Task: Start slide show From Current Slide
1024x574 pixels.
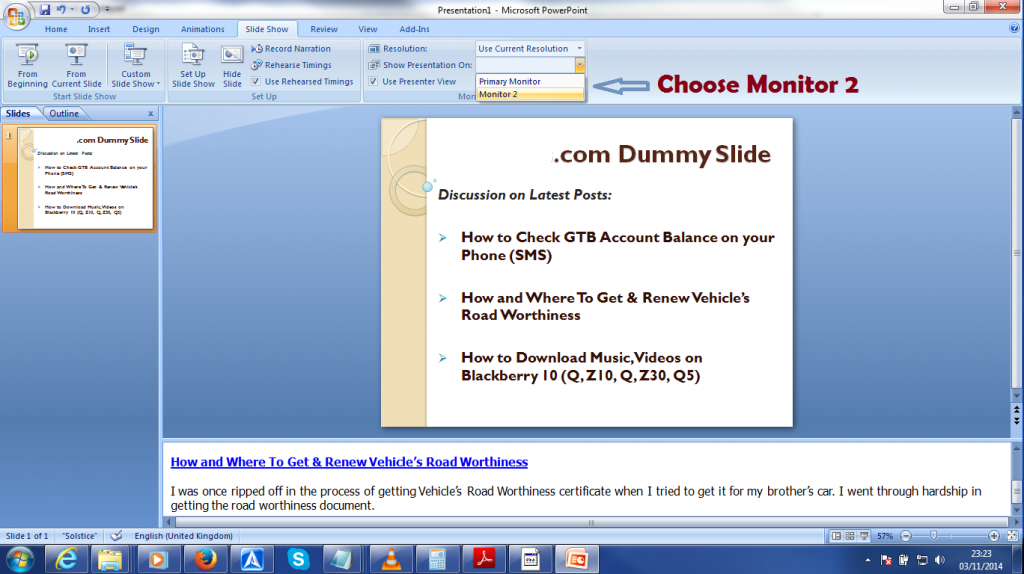Action: coord(76,65)
